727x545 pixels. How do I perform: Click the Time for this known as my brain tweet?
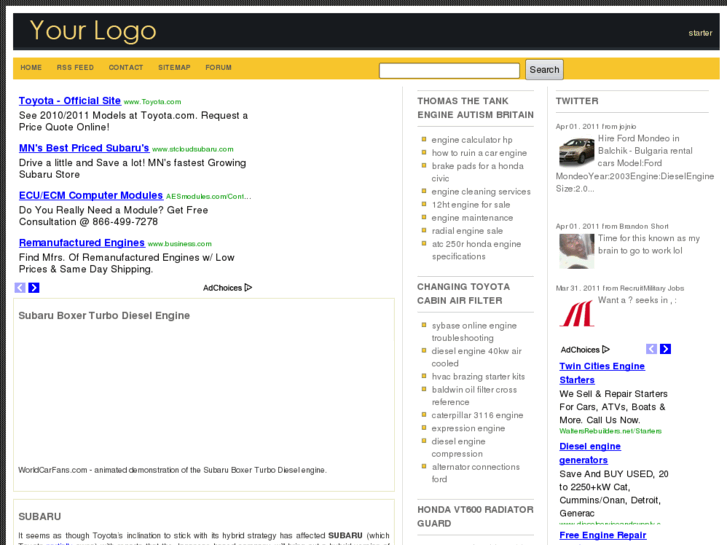click(x=649, y=244)
